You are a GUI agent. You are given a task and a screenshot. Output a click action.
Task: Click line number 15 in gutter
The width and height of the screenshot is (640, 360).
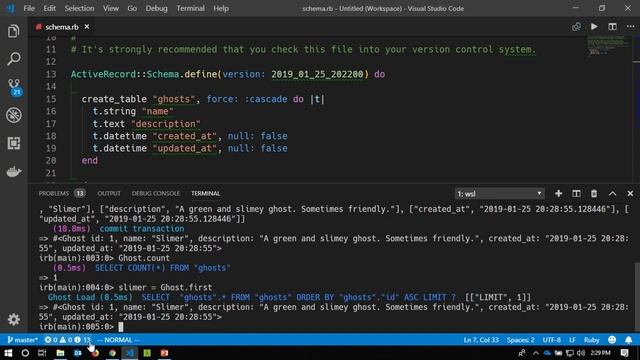[x=51, y=99]
